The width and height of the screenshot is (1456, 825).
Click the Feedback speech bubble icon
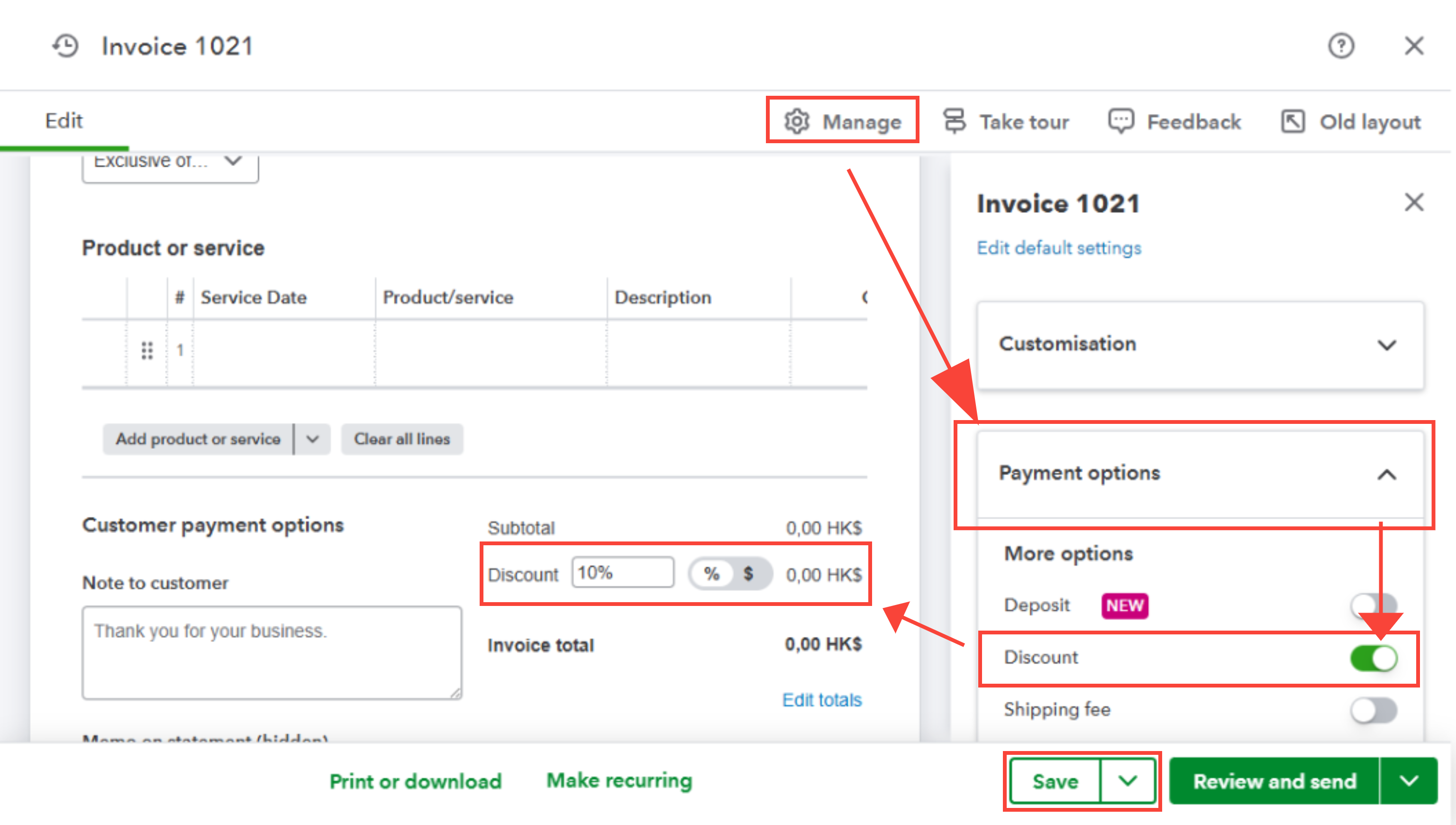pos(1121,121)
